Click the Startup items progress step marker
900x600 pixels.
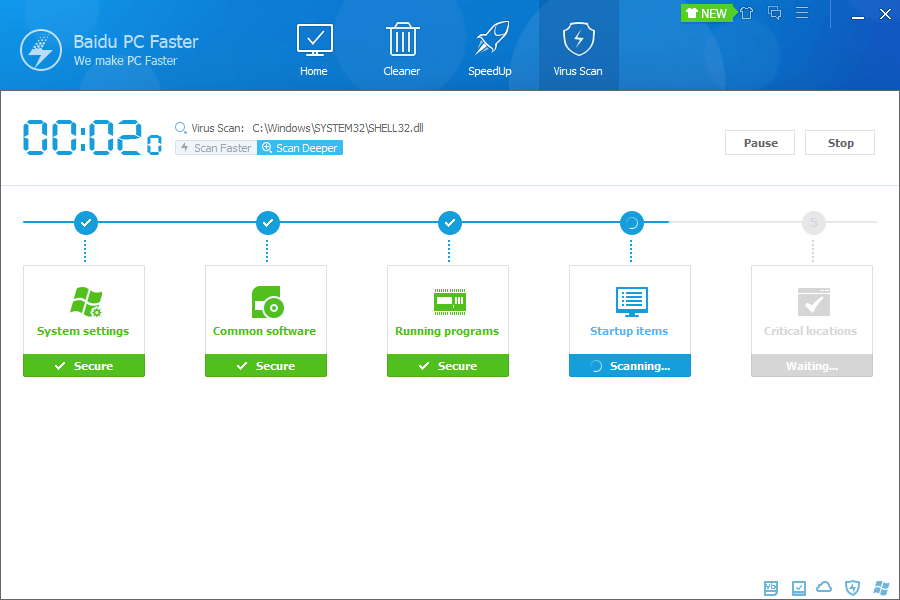click(632, 223)
